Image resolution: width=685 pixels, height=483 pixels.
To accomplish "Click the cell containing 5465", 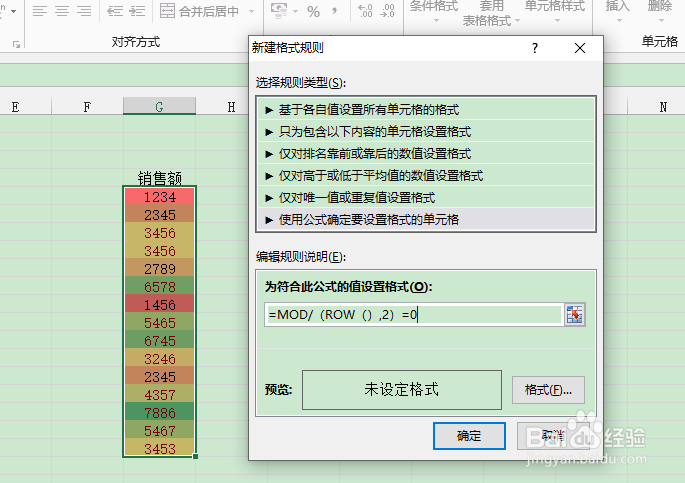I will [160, 322].
